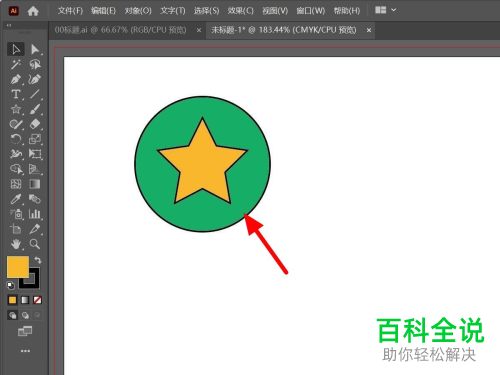Select the Artboard tool

pyautogui.click(x=16, y=229)
